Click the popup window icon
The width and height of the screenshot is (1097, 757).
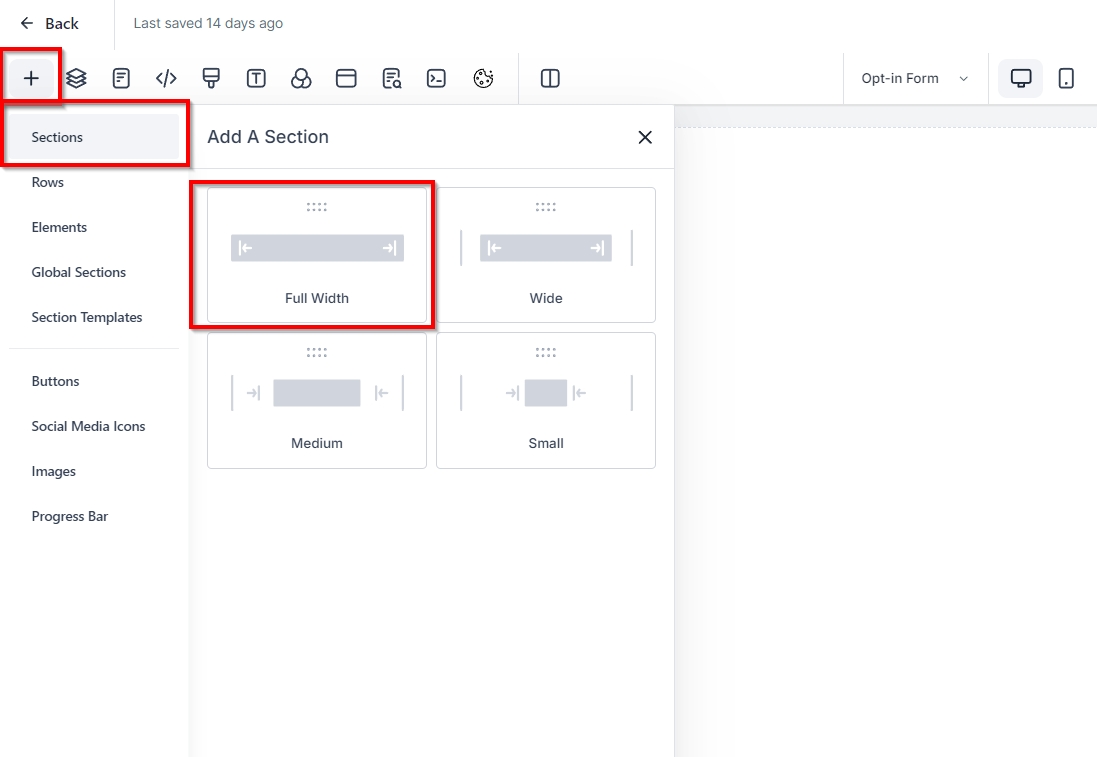(x=346, y=78)
